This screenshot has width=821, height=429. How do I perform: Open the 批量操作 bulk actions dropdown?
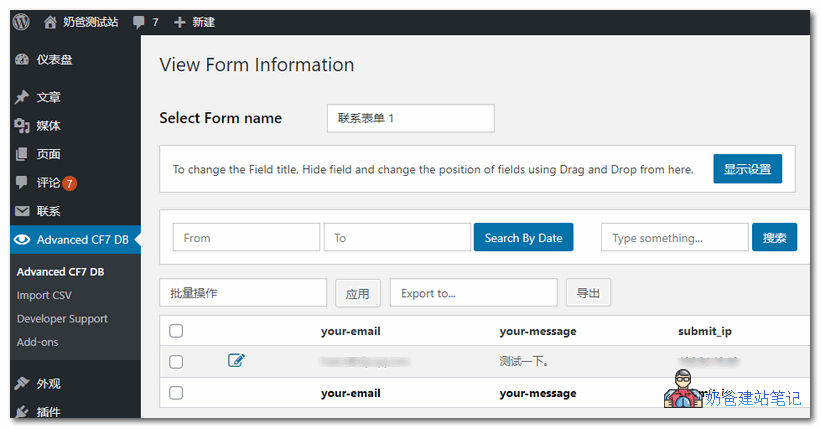point(243,293)
